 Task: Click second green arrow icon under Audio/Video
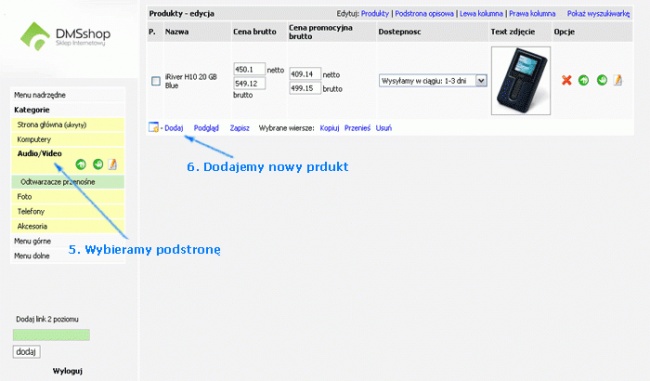tap(98, 165)
